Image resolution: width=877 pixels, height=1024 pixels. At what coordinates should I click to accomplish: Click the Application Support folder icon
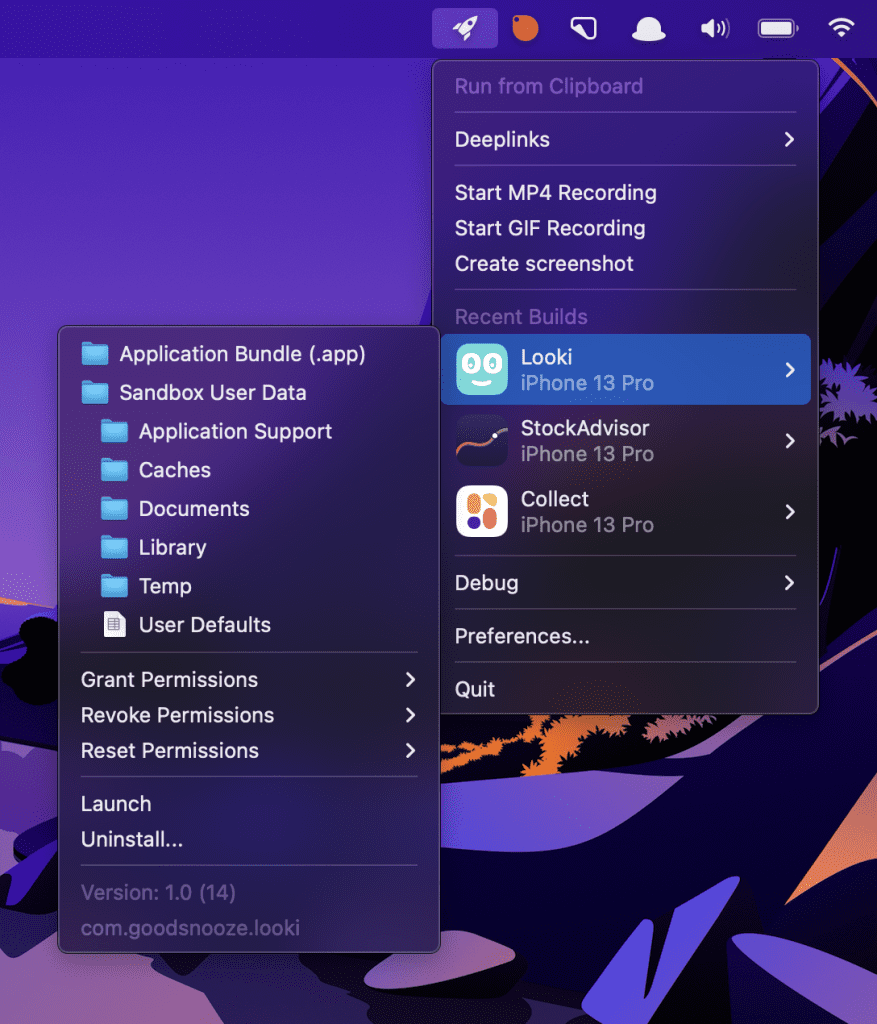[114, 431]
